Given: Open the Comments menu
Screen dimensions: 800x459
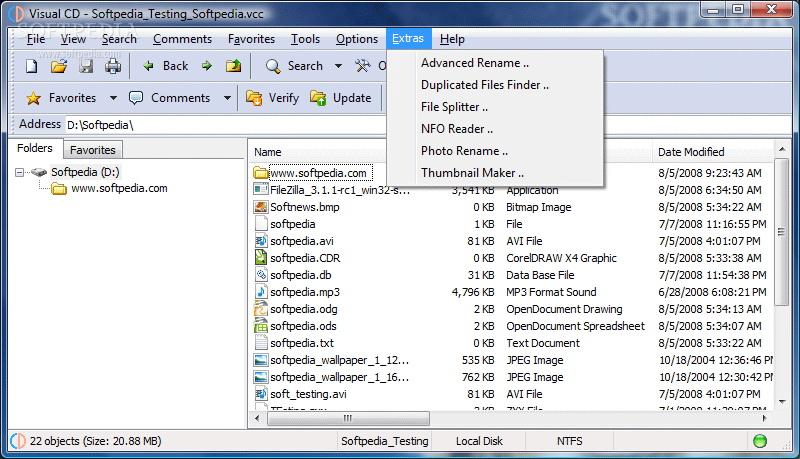Looking at the screenshot, I should (x=182, y=39).
